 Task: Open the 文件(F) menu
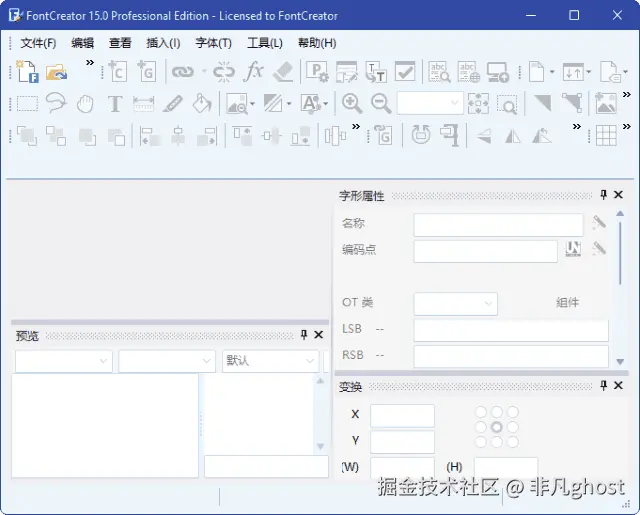click(x=38, y=43)
